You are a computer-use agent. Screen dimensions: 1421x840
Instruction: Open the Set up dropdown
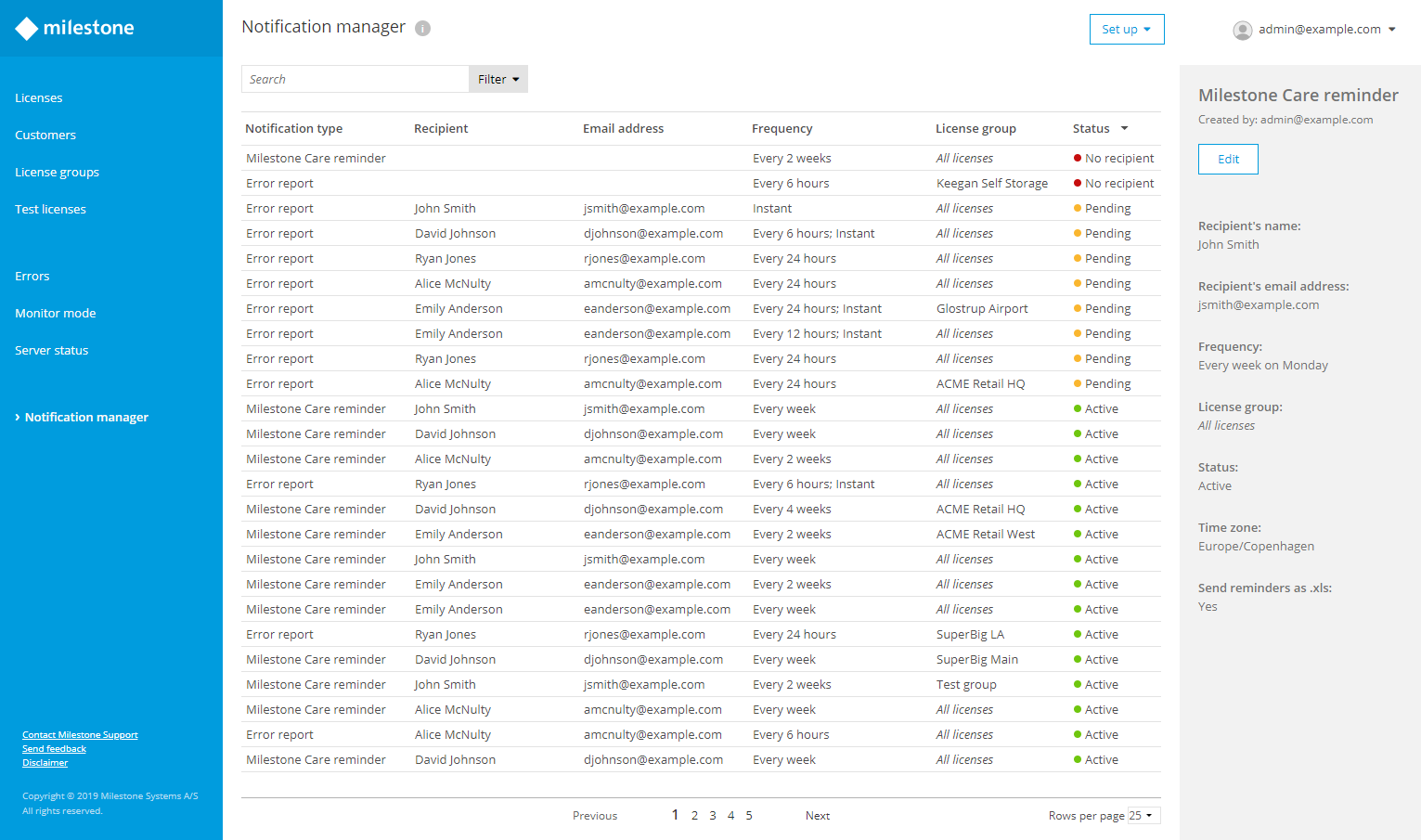[1126, 29]
